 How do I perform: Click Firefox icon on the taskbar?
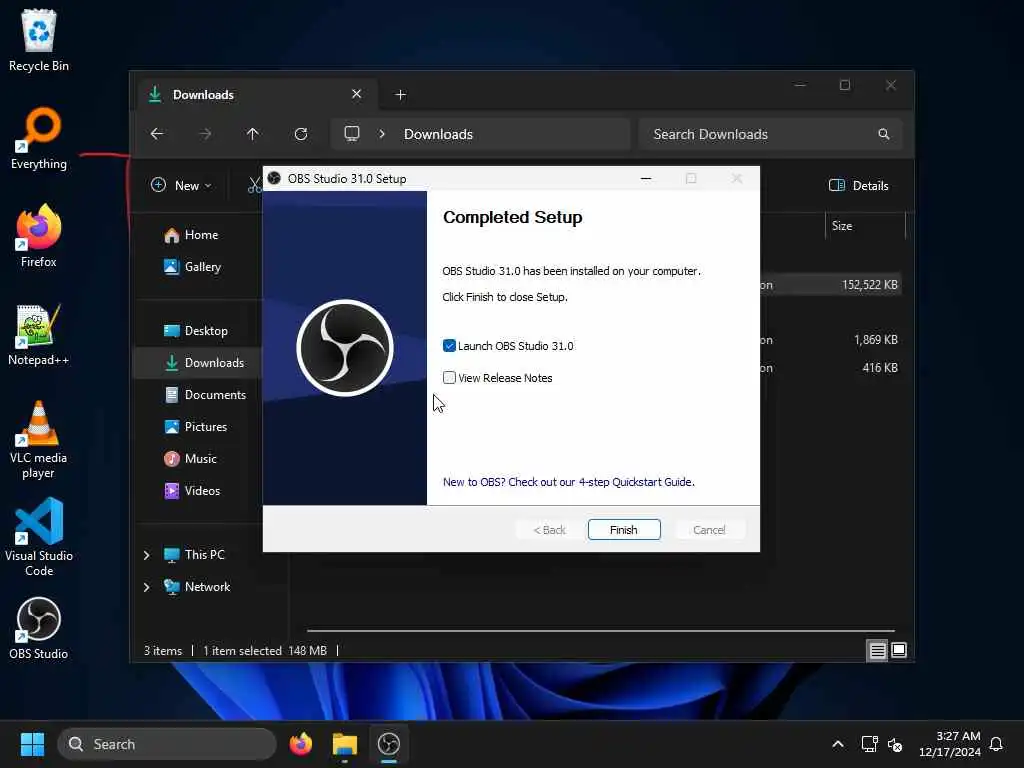point(301,744)
